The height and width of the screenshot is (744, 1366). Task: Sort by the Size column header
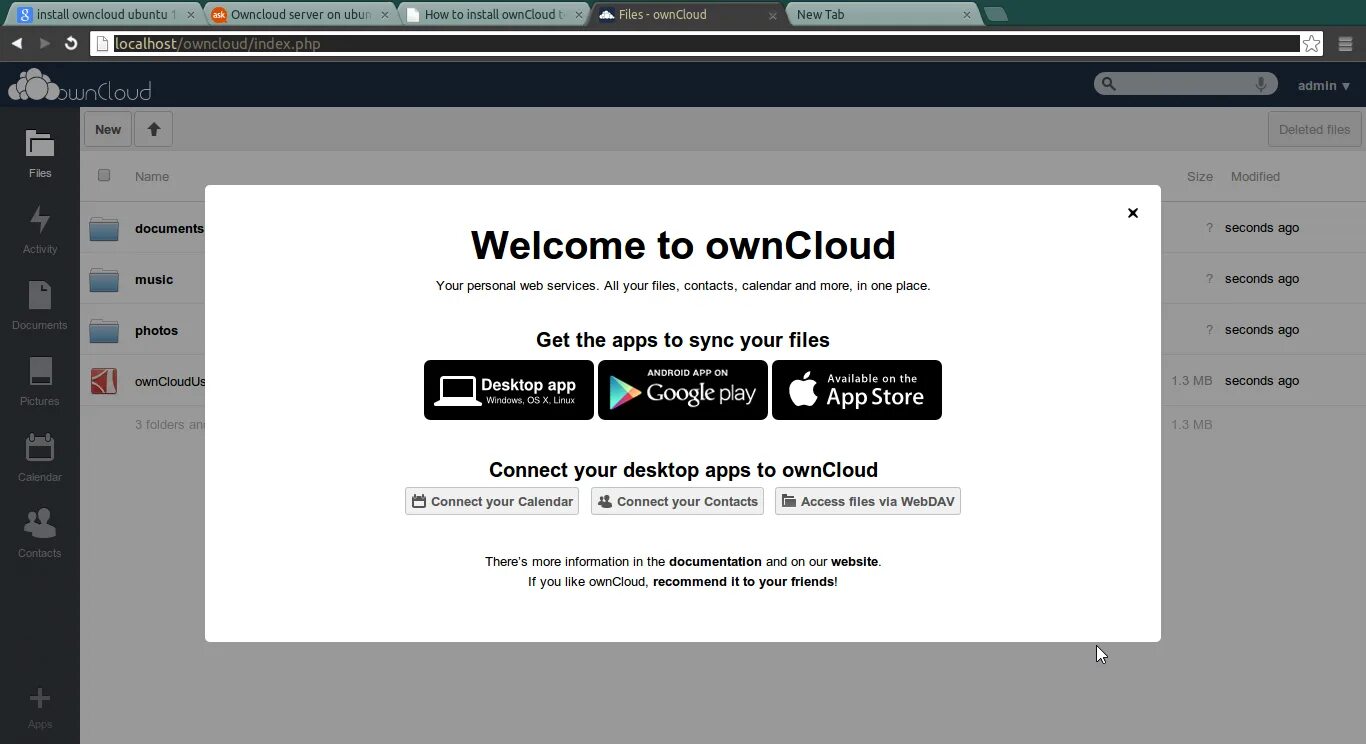pos(1200,176)
